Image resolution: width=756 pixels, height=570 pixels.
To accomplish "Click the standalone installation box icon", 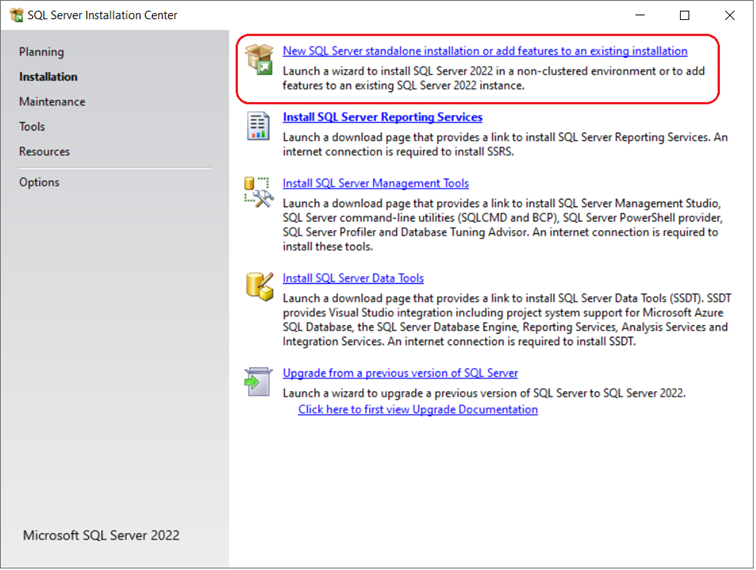I will click(259, 59).
